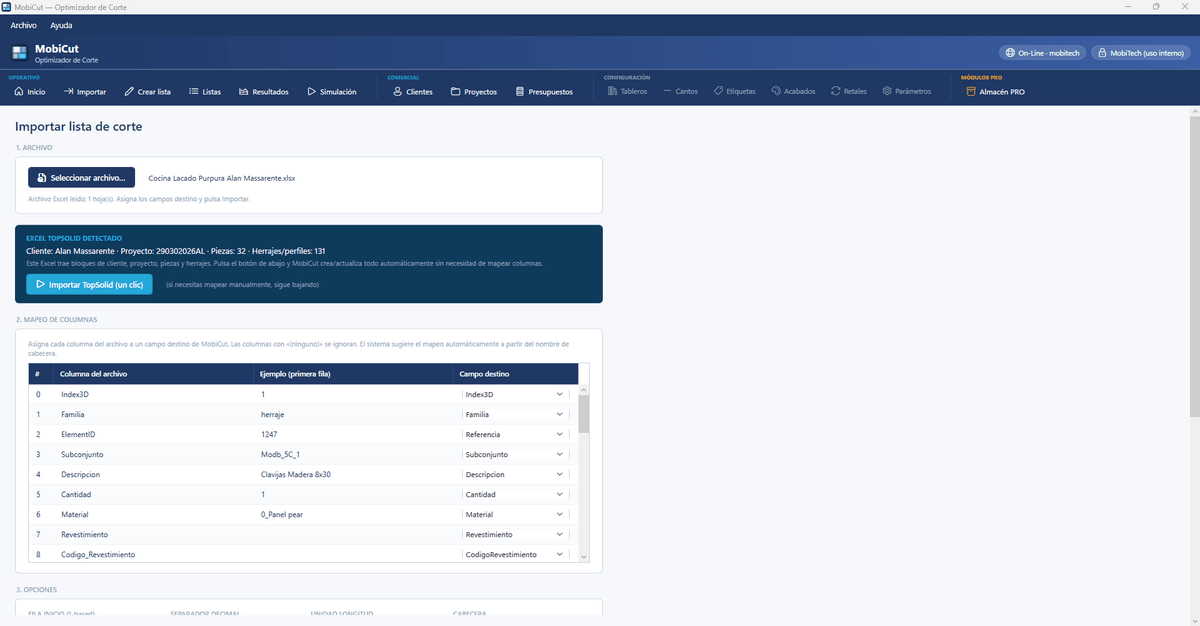
Task: Go to Inicio via the home icon
Action: (19, 92)
